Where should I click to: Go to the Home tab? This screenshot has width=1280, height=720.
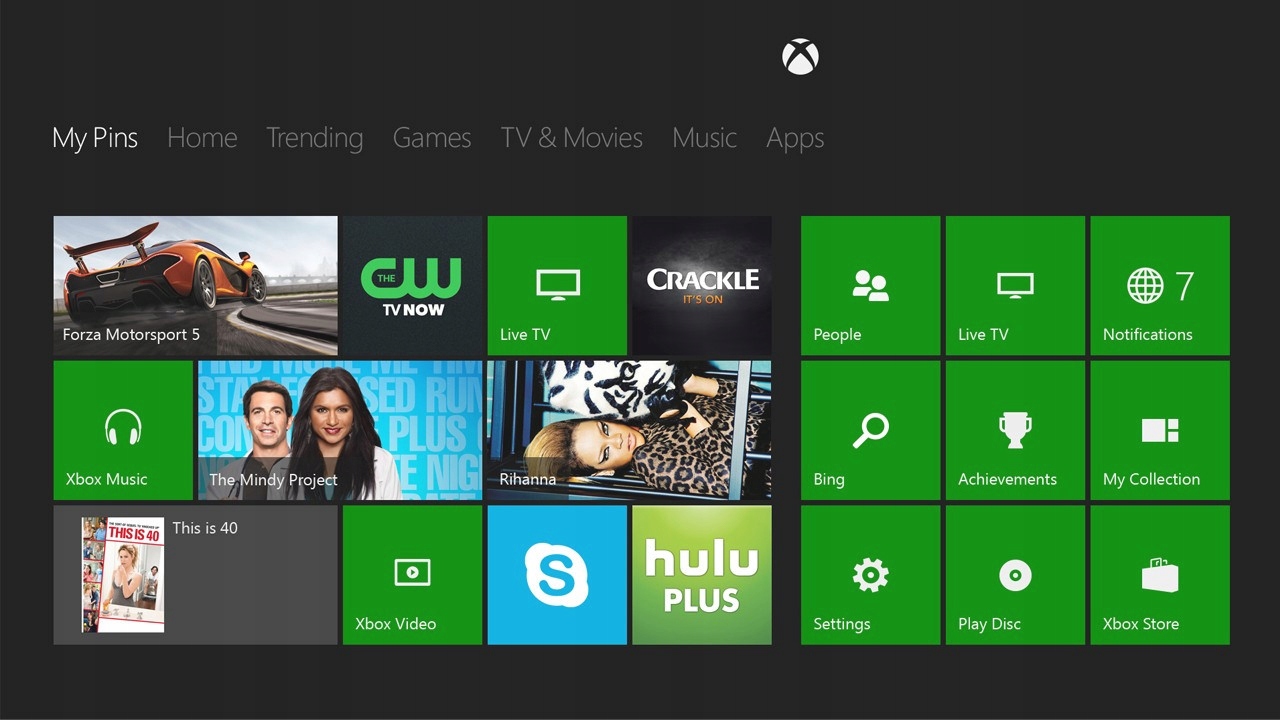[x=202, y=138]
